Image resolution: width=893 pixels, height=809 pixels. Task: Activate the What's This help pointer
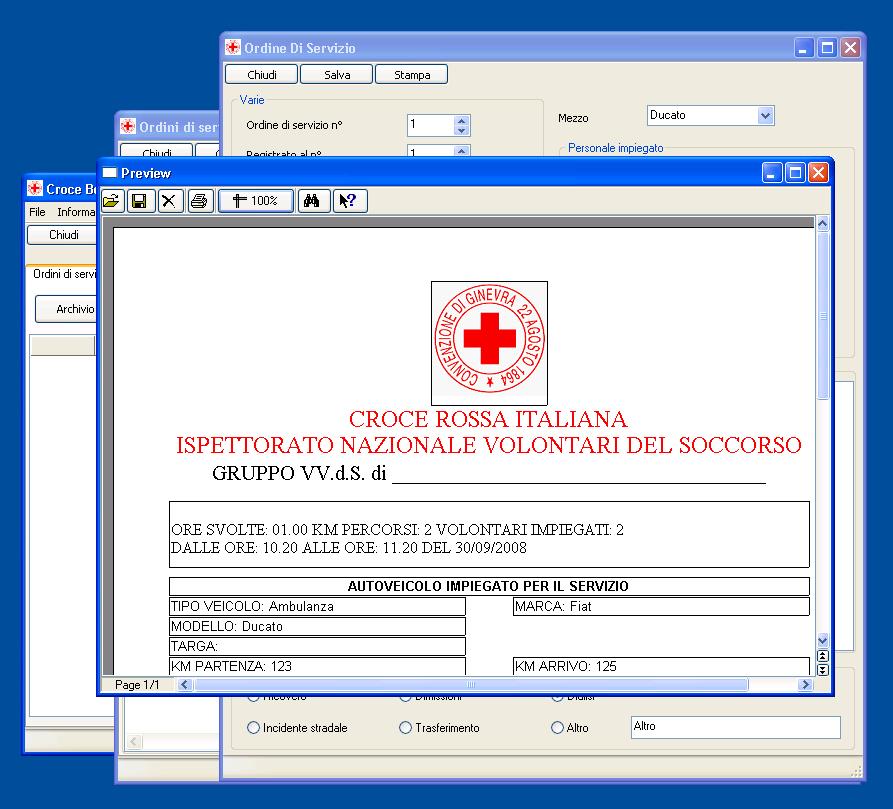[x=349, y=201]
